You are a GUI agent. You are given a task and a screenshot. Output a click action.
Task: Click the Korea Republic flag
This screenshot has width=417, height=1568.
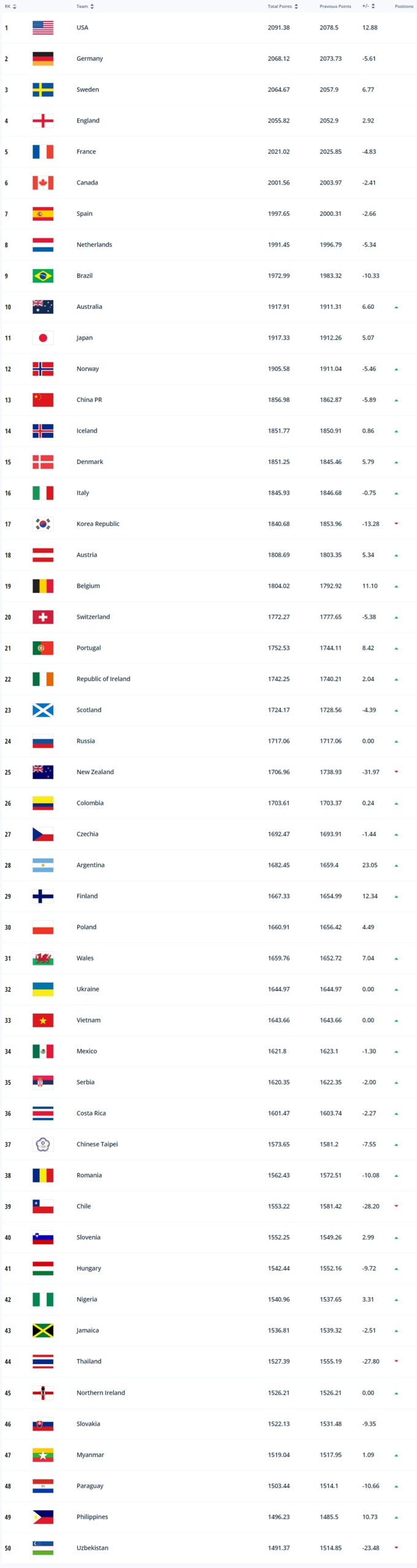coord(43,524)
